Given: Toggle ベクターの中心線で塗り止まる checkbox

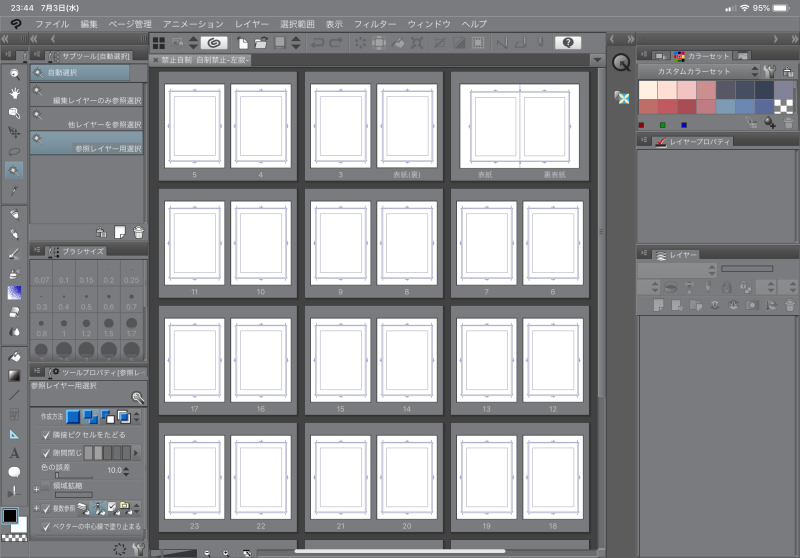Looking at the screenshot, I should coord(46,527).
